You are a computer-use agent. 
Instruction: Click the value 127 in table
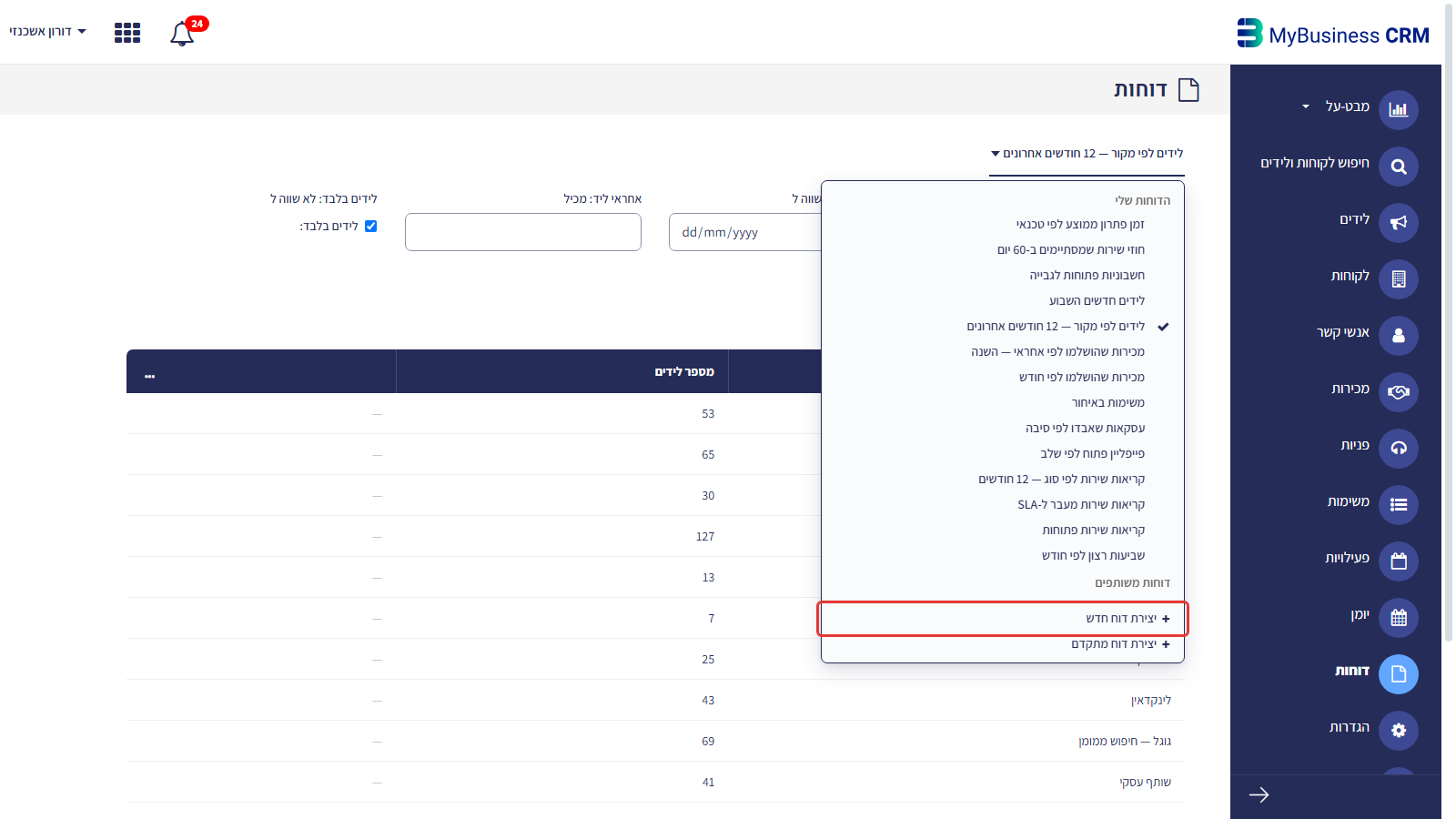pyautogui.click(x=705, y=536)
